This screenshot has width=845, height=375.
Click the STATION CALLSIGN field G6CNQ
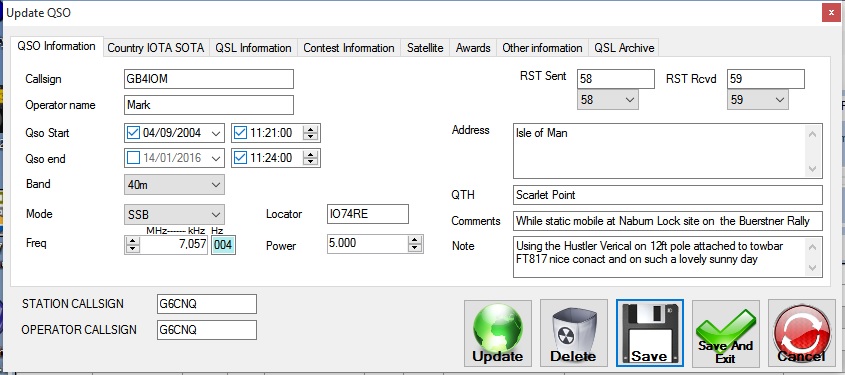207,304
